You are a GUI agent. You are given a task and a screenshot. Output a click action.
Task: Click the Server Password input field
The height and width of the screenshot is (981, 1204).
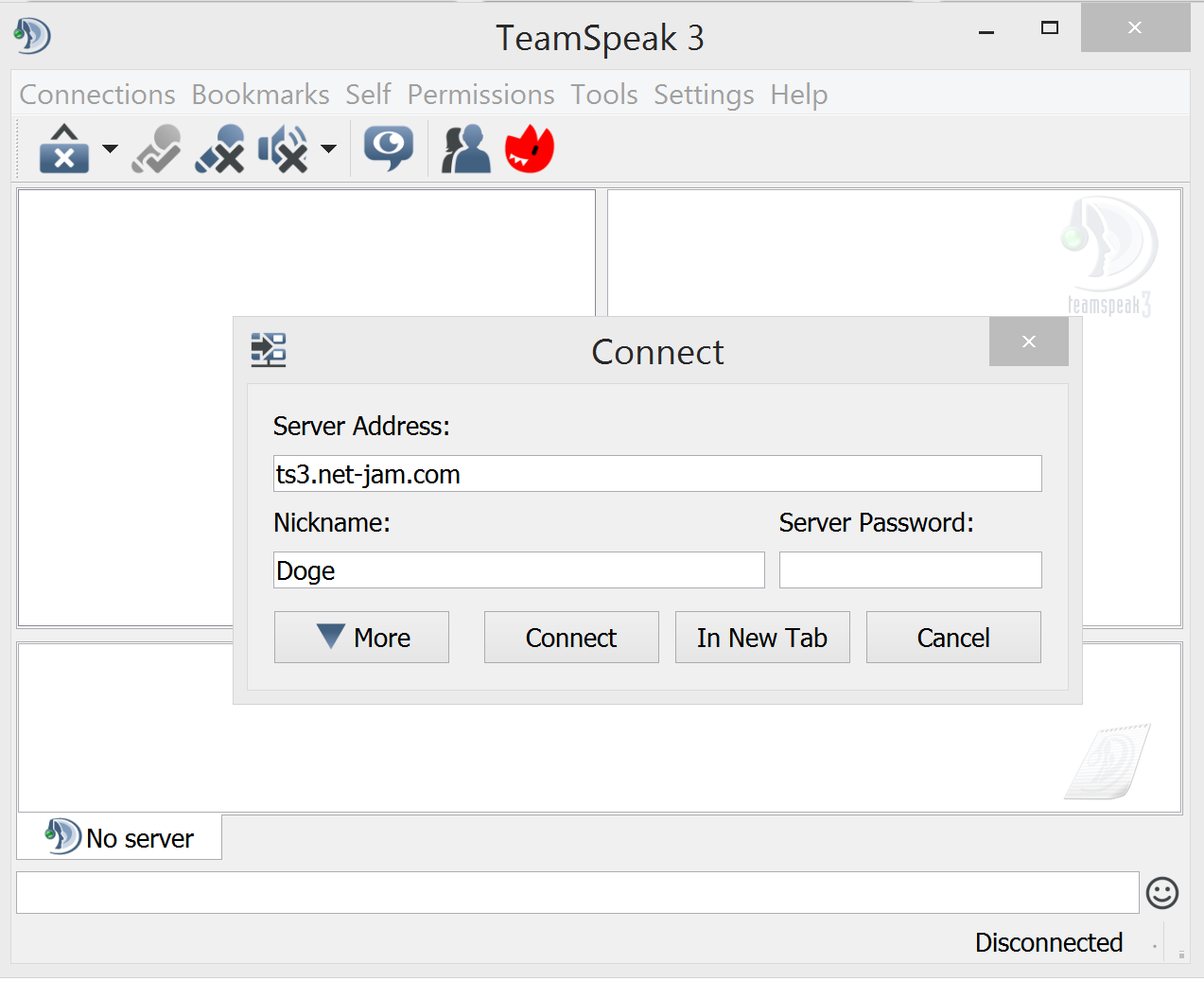911,570
